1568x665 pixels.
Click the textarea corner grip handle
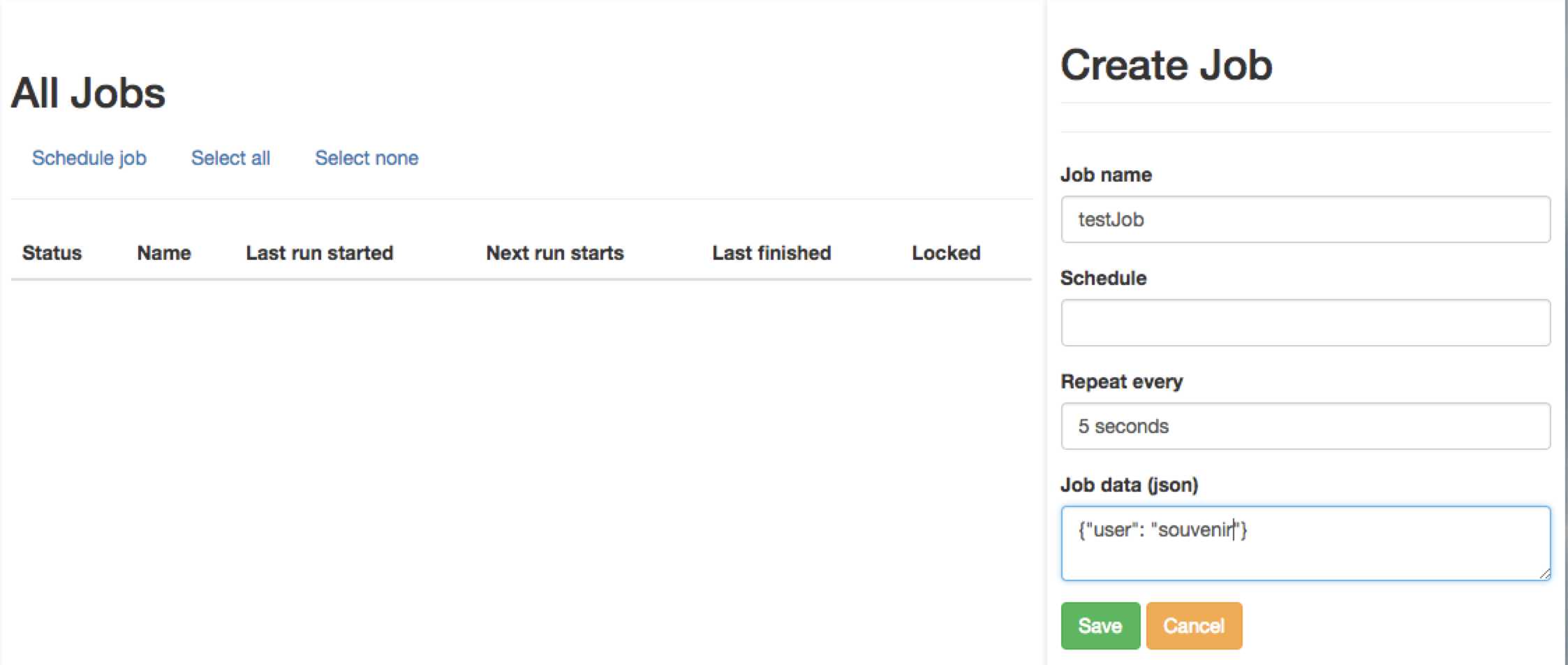tap(1544, 573)
